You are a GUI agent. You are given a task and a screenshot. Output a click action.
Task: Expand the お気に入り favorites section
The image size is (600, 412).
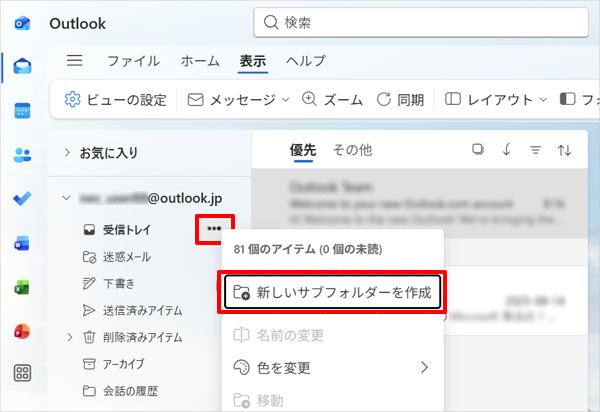pos(67,153)
